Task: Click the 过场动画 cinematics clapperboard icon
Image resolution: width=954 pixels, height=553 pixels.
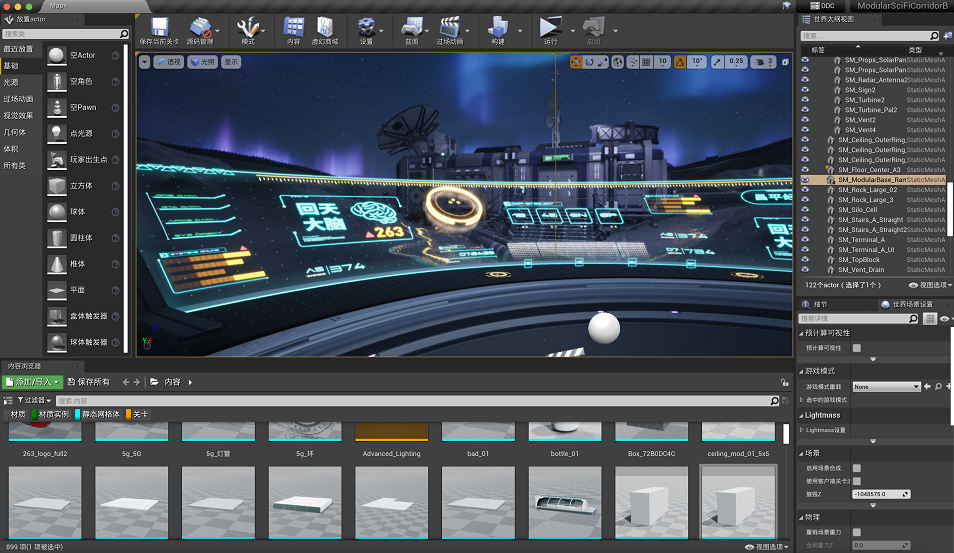Action: pos(450,27)
